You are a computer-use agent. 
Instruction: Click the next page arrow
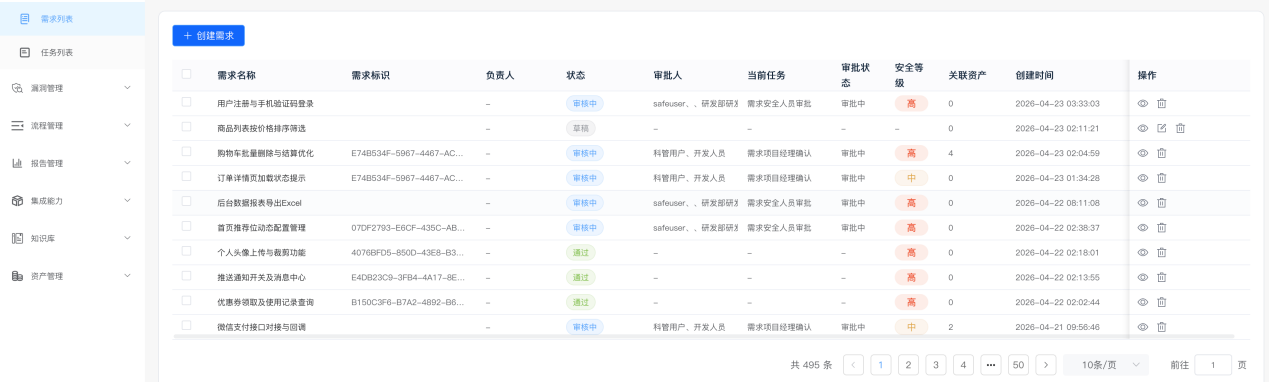[1046, 365]
